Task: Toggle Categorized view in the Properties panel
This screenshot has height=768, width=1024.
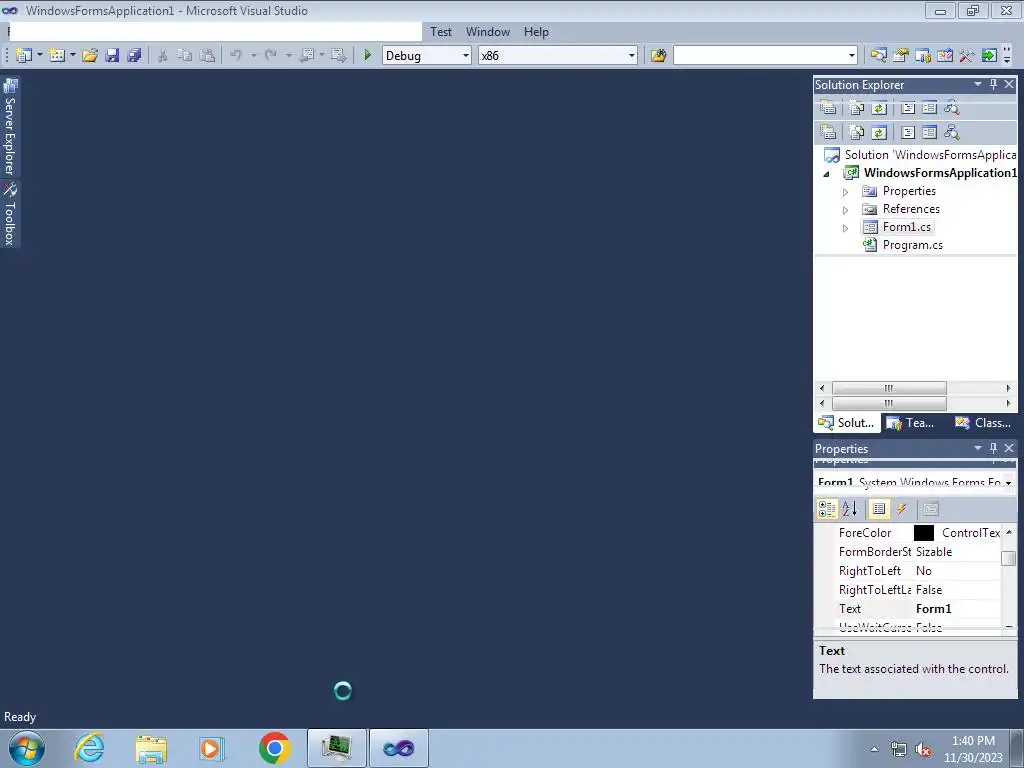Action: click(827, 509)
